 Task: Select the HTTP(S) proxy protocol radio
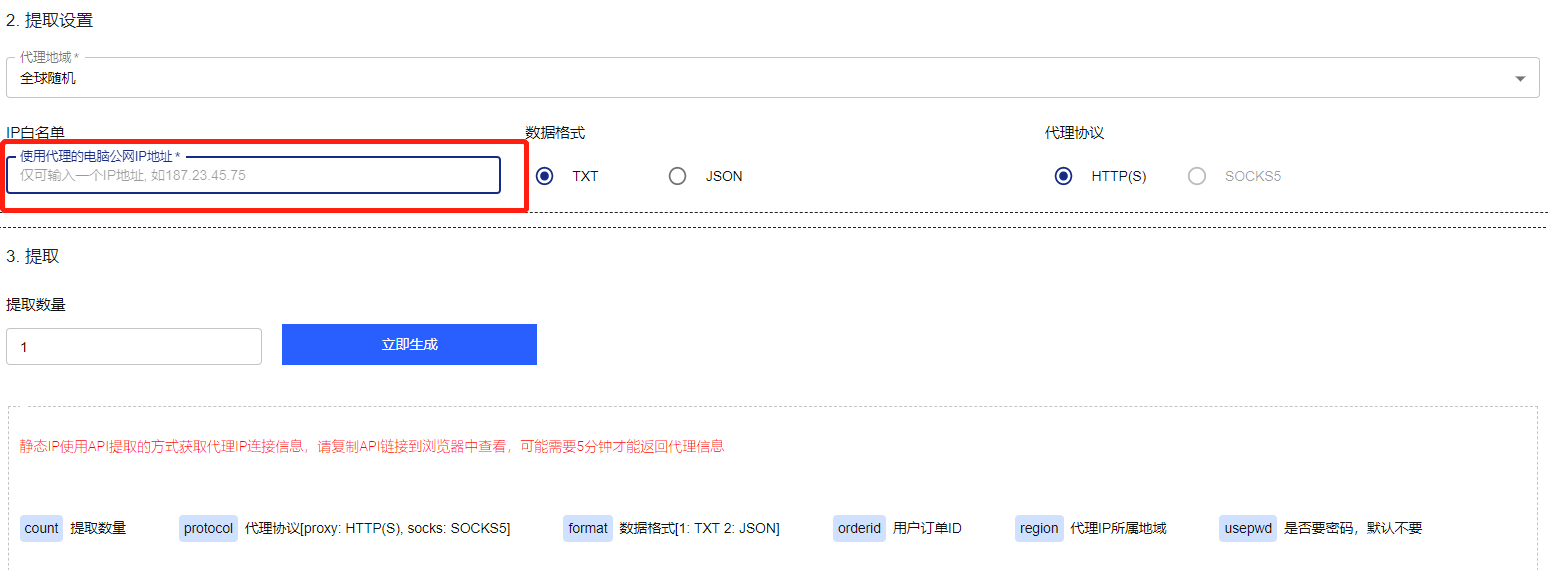(x=1064, y=176)
